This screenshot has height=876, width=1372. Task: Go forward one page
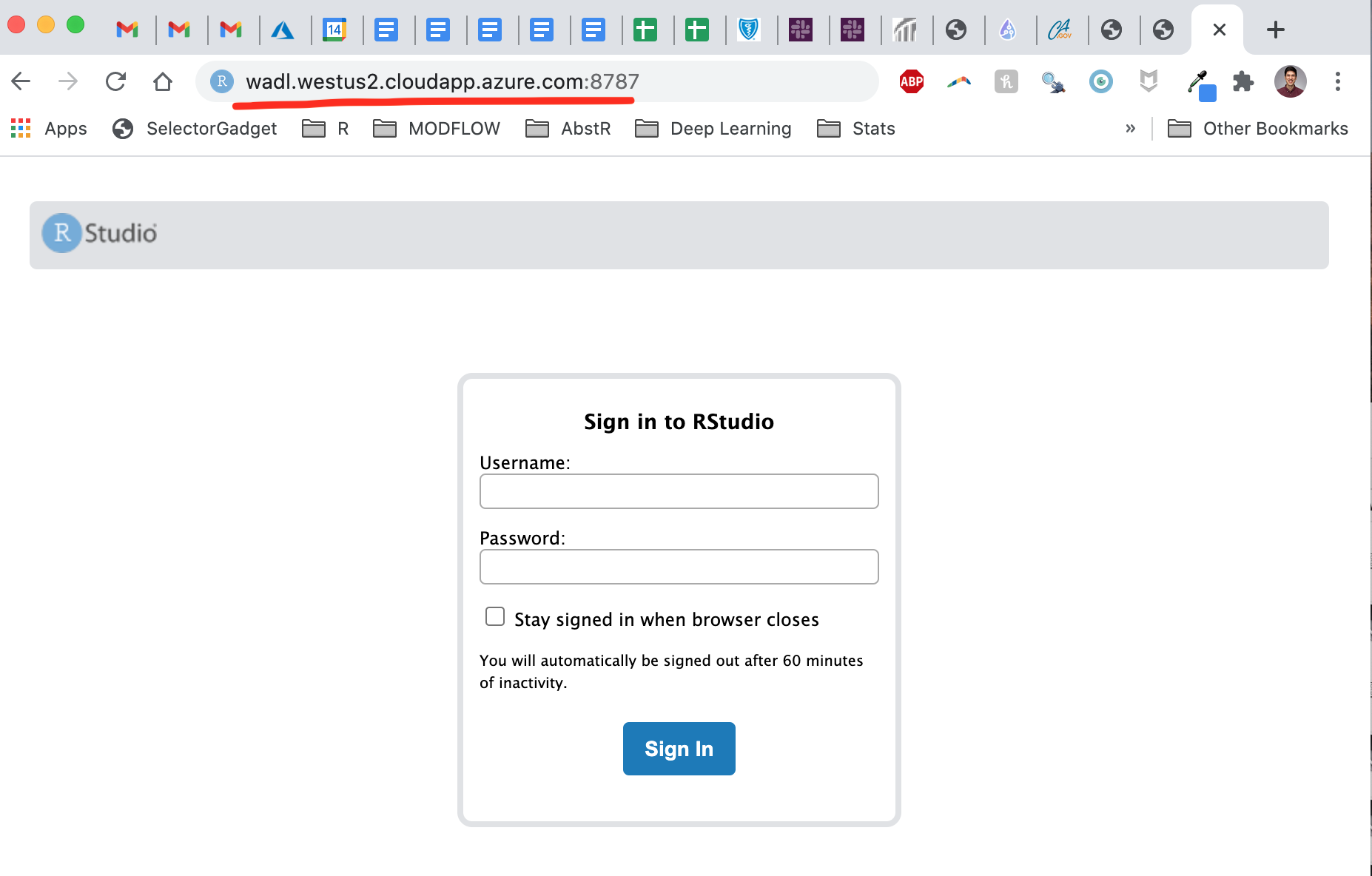tap(68, 81)
